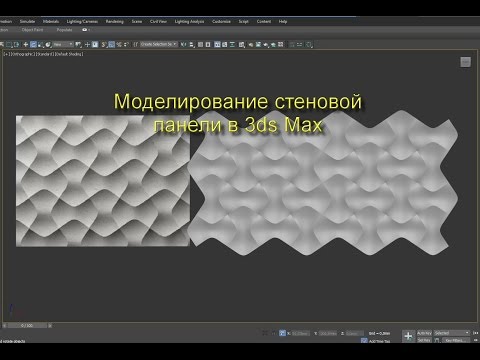
Task: Activate the highlighted Select and Rotate tool
Action: (33, 44)
